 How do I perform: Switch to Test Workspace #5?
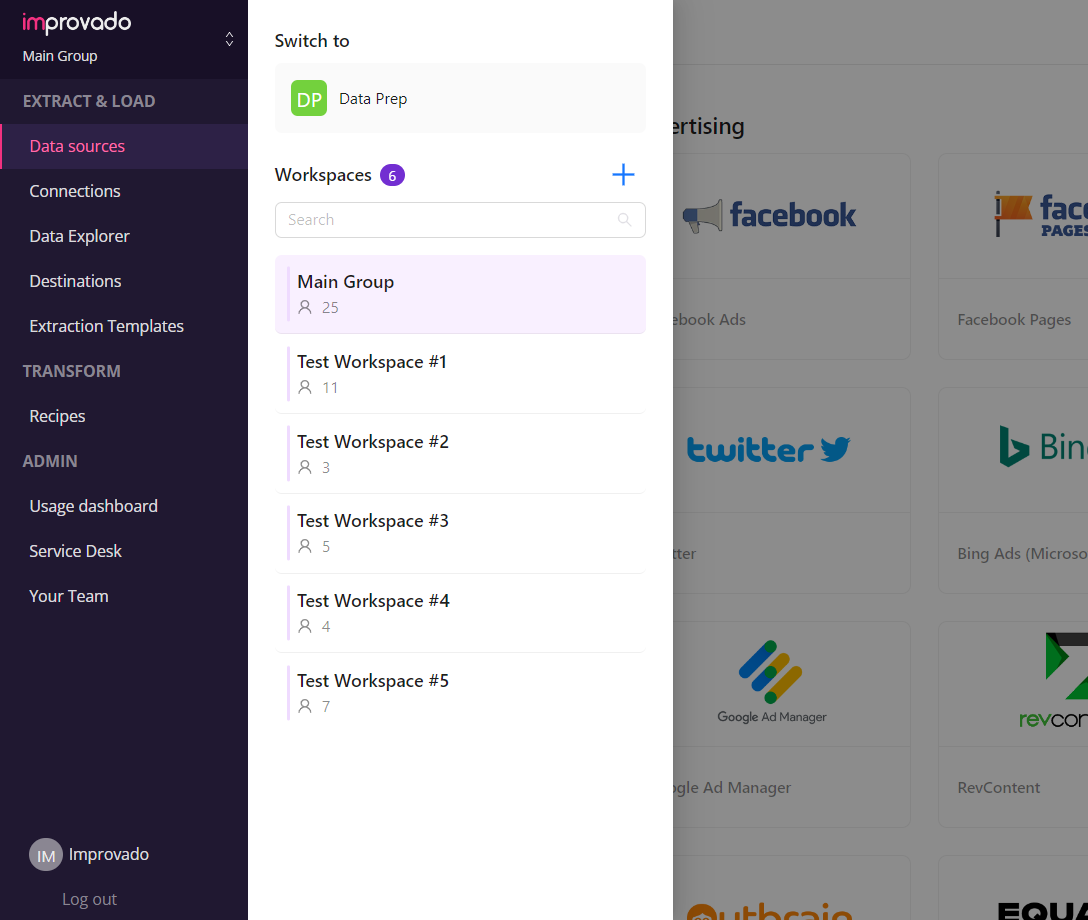(460, 693)
